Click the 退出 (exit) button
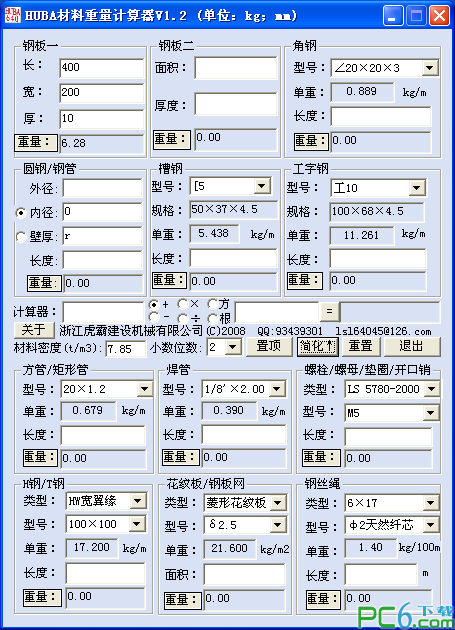The height and width of the screenshot is (630, 455). (412, 346)
